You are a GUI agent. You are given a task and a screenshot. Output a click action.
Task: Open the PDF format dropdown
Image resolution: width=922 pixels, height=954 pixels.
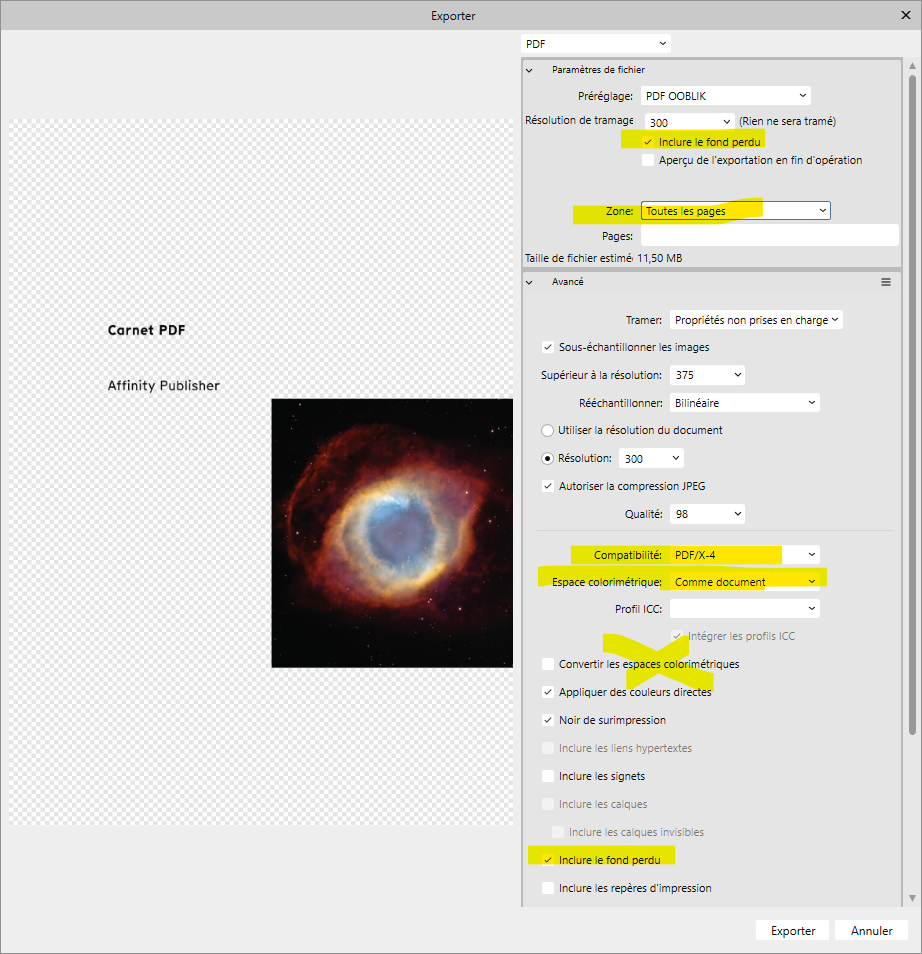pyautogui.click(x=595, y=44)
